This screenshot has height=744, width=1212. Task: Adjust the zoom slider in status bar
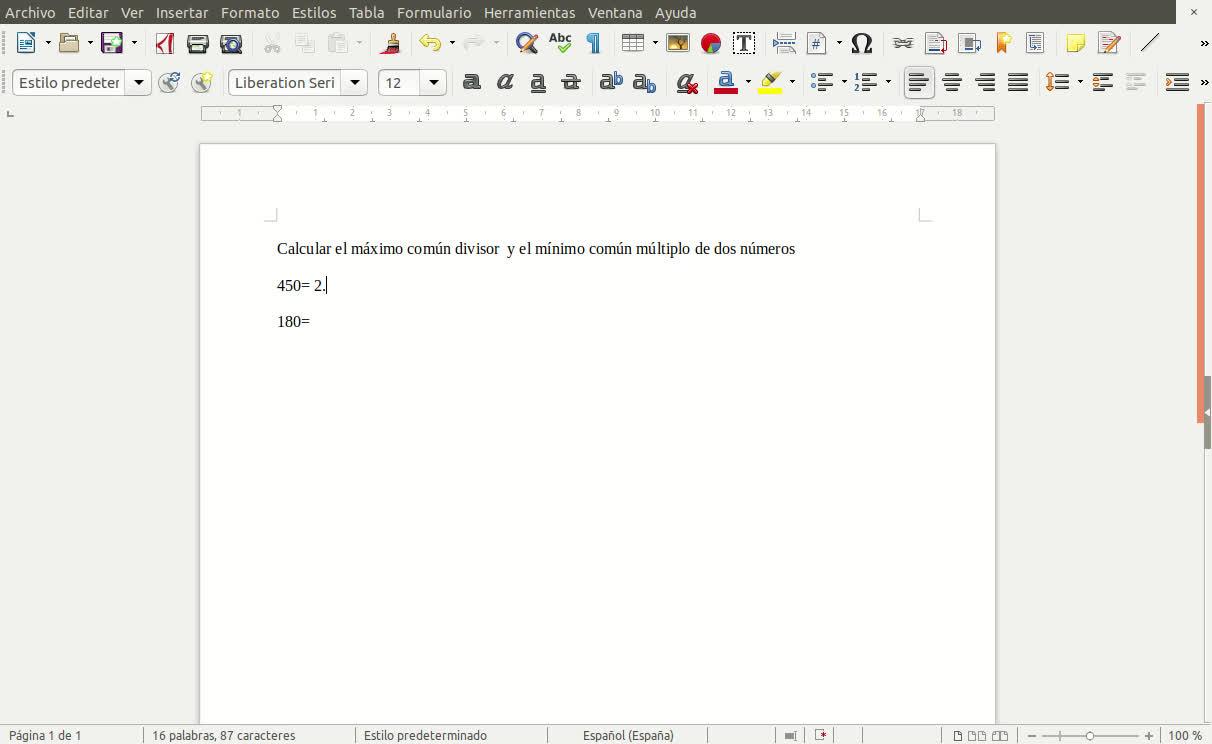[1089, 735]
